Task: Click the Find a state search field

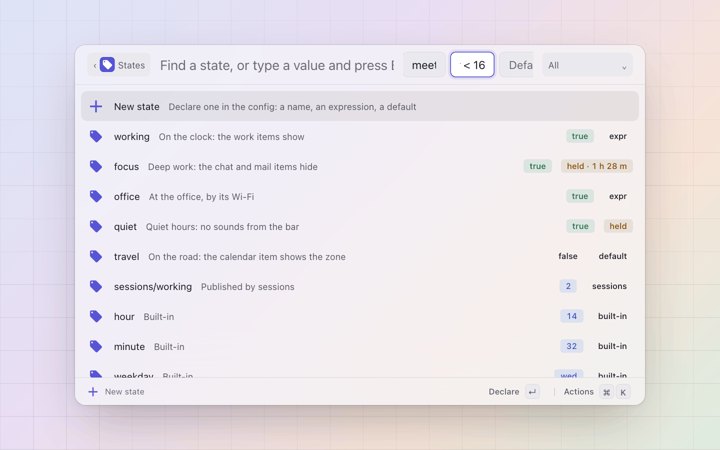Action: (277, 65)
